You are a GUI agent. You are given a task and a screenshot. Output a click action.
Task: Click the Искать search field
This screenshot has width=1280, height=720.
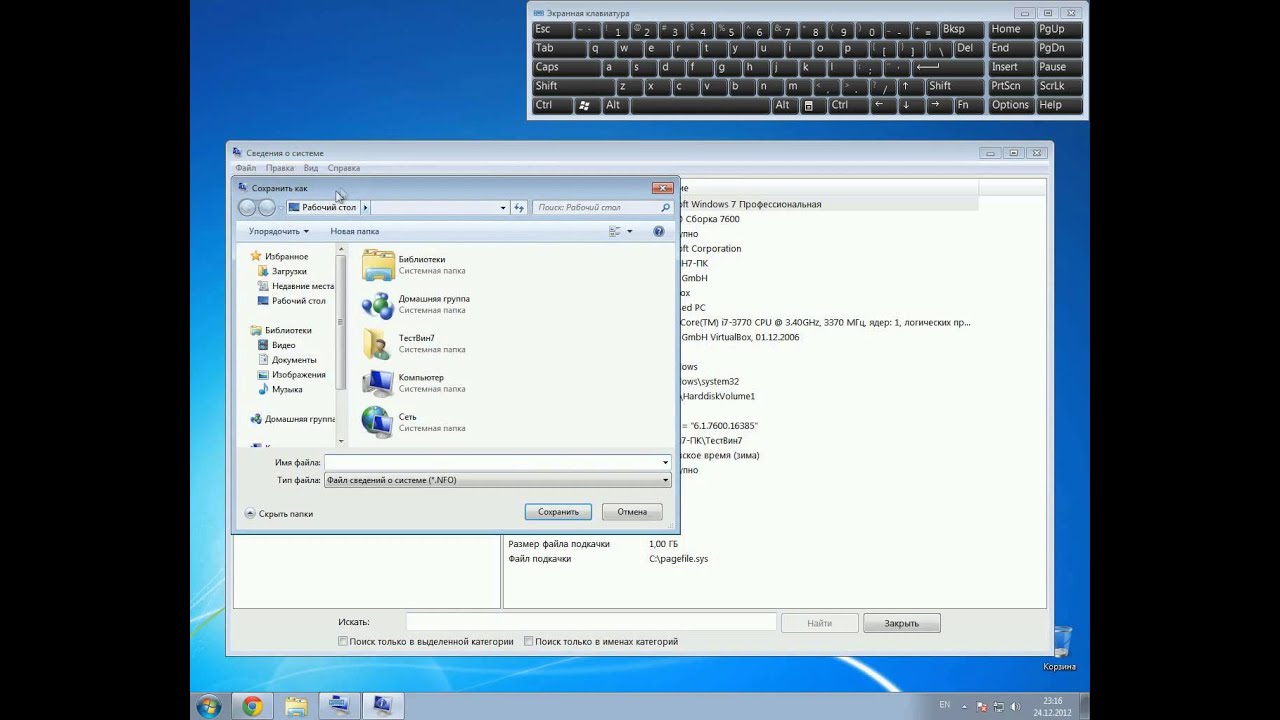coord(591,623)
